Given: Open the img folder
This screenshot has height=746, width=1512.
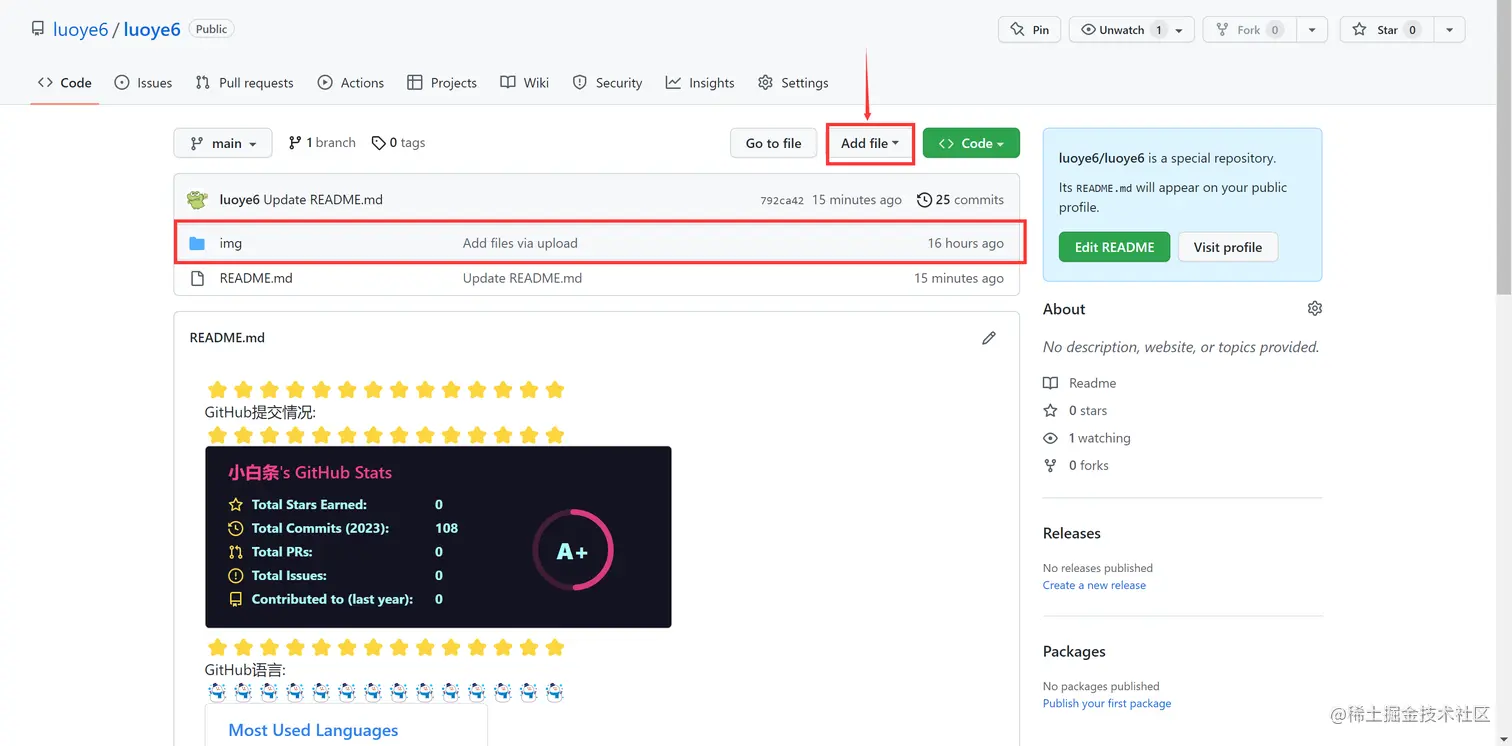Looking at the screenshot, I should pyautogui.click(x=231, y=243).
